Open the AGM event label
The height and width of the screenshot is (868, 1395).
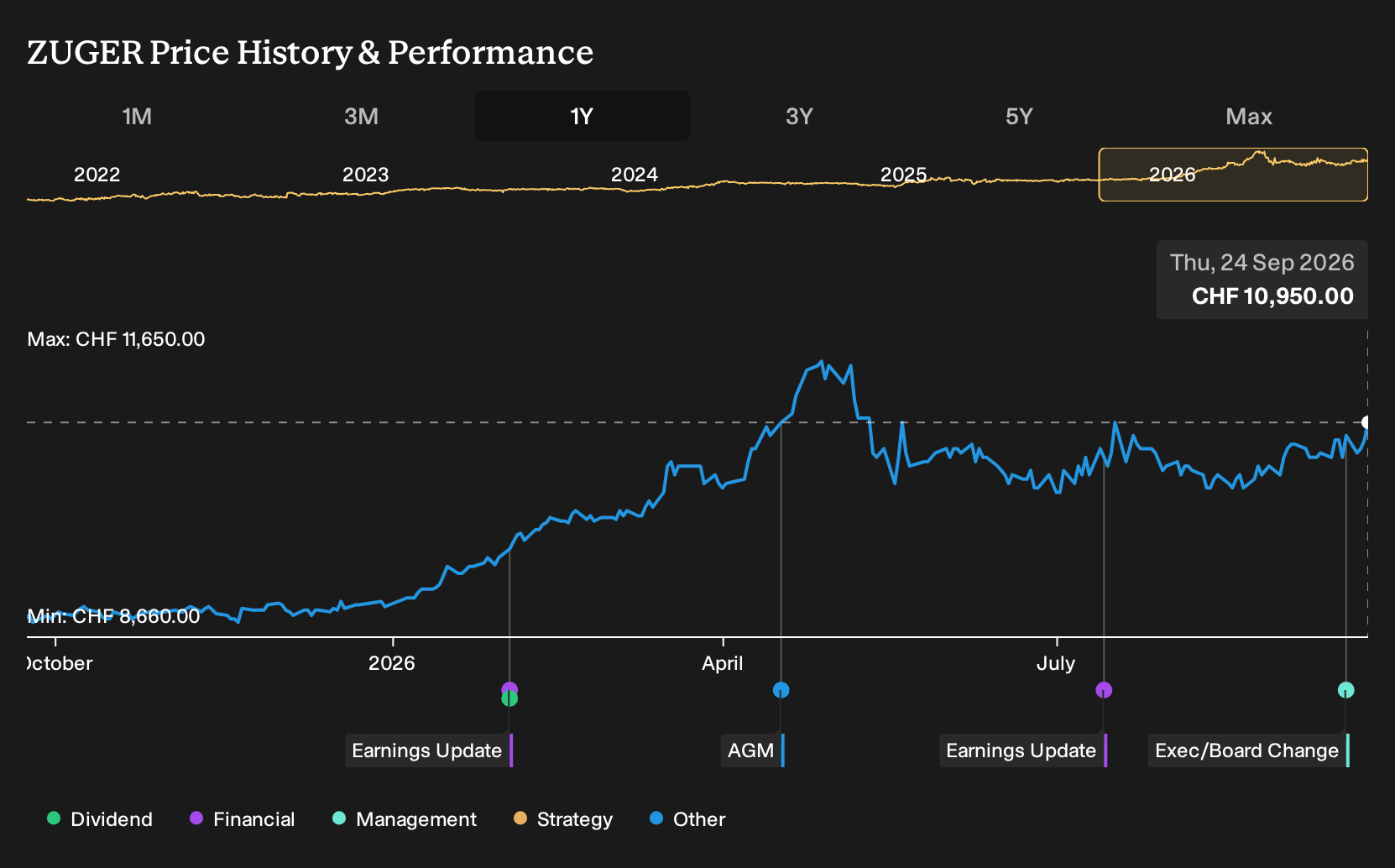pos(752,750)
